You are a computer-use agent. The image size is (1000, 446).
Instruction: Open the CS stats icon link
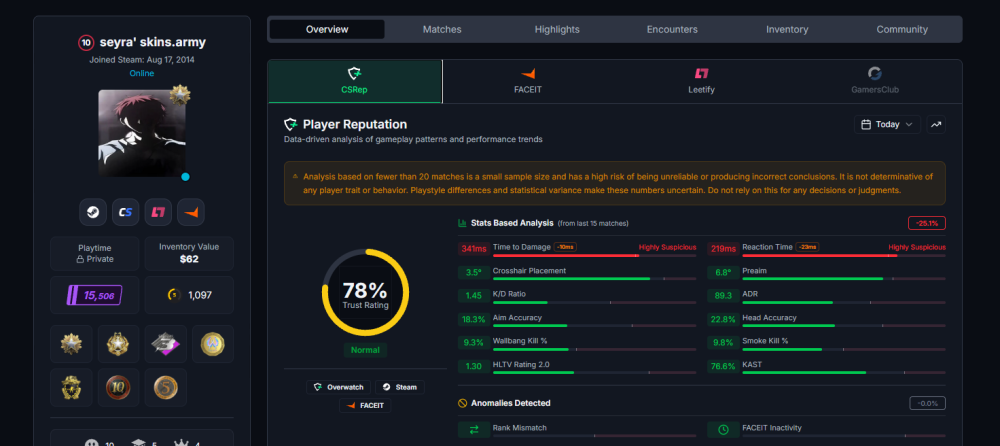tap(126, 212)
